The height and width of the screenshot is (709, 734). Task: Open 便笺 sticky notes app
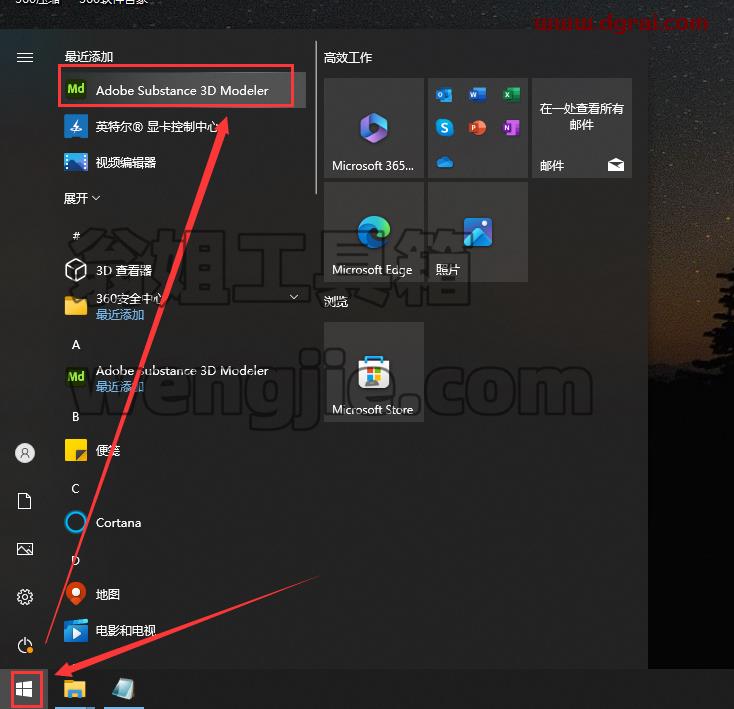pyautogui.click(x=184, y=450)
